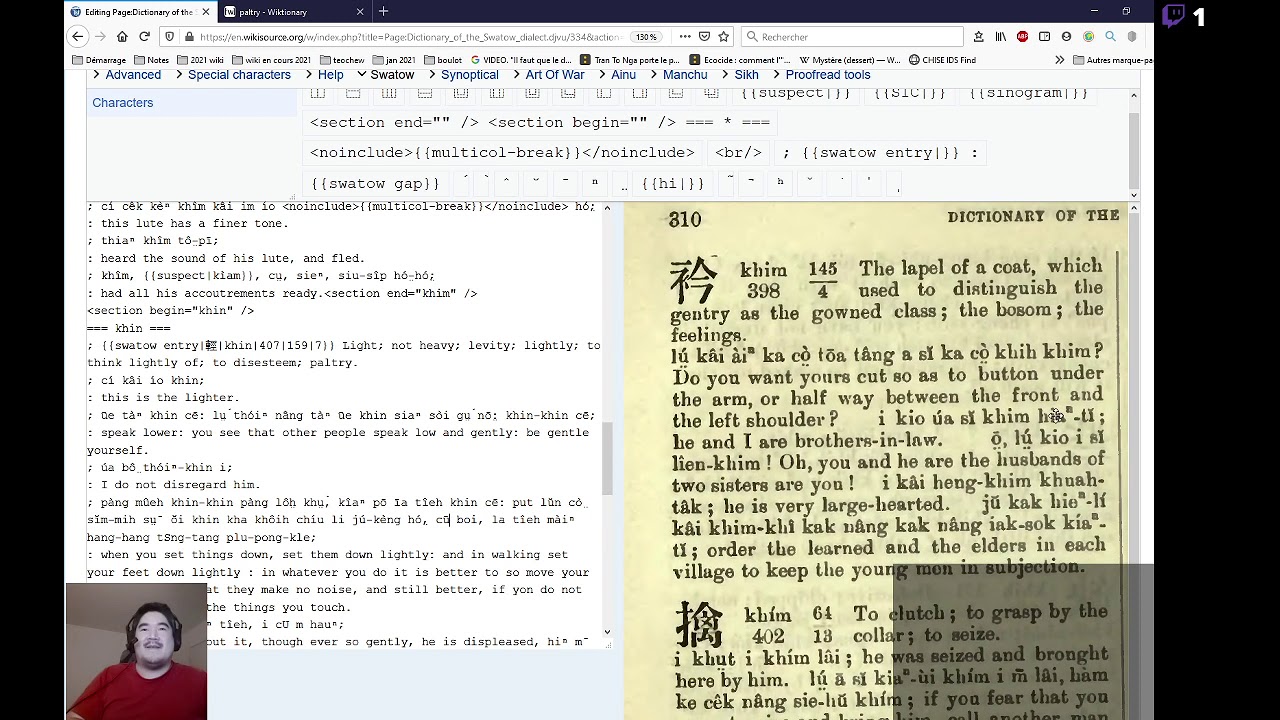Show more bookmarks via double-chevron overflow
The image size is (1280, 720).
[1060, 60]
